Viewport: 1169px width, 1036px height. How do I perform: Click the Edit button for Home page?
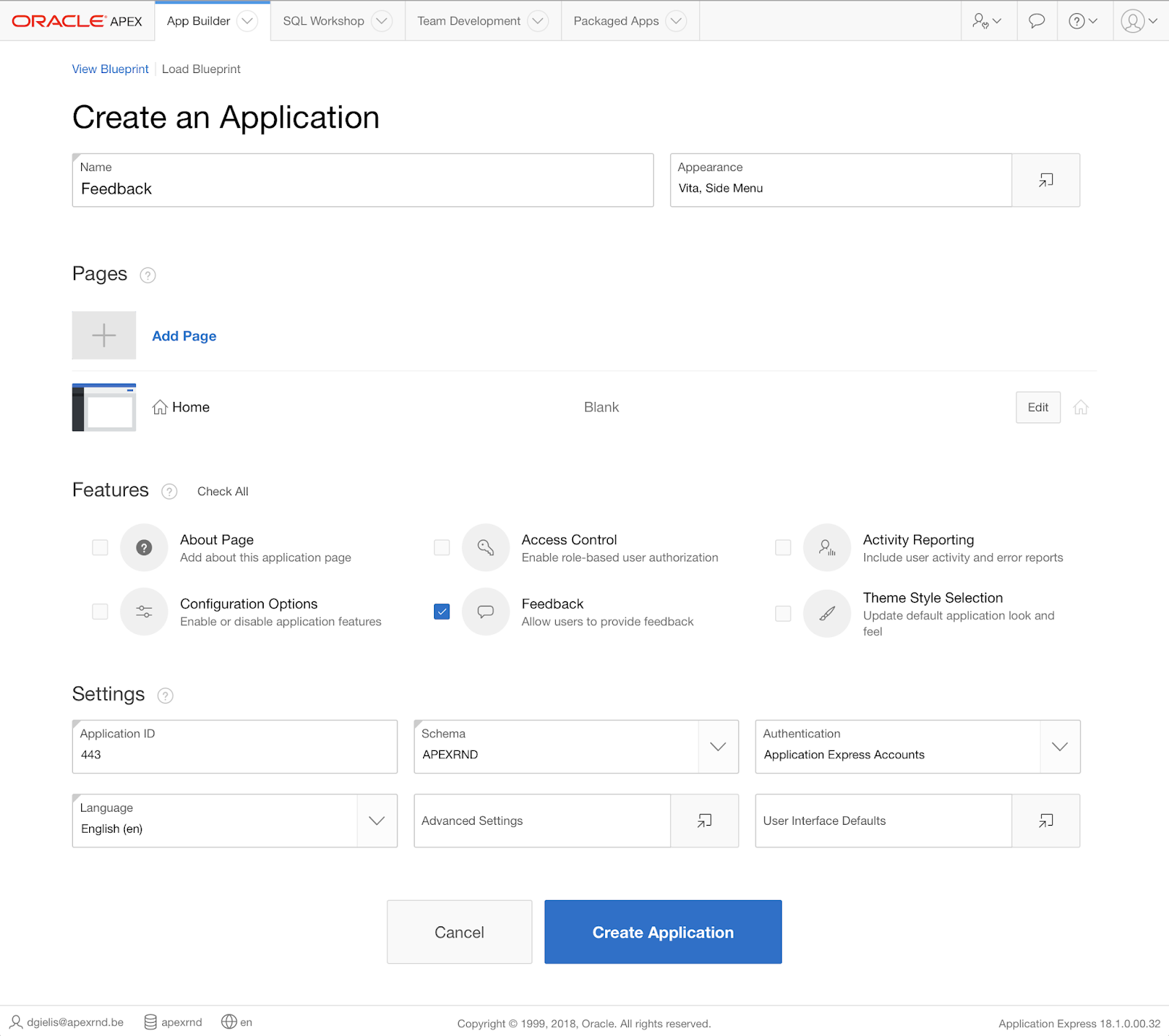pyautogui.click(x=1038, y=408)
